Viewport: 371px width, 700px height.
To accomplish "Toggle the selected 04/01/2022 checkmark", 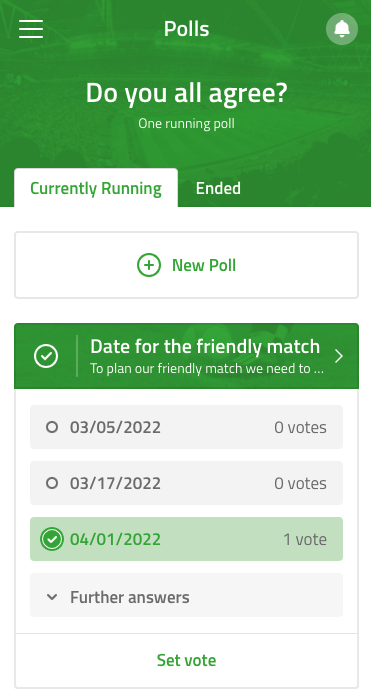I will (52, 539).
